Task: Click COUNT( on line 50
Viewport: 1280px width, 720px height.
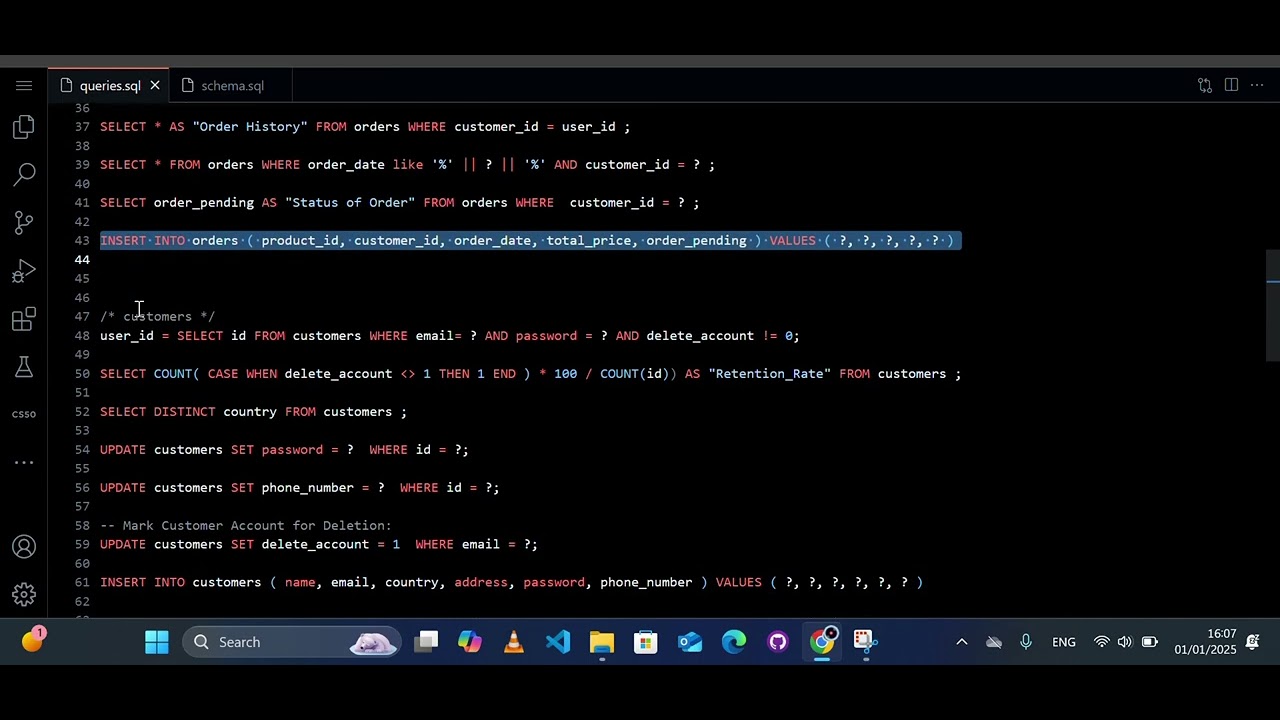Action: [177, 374]
